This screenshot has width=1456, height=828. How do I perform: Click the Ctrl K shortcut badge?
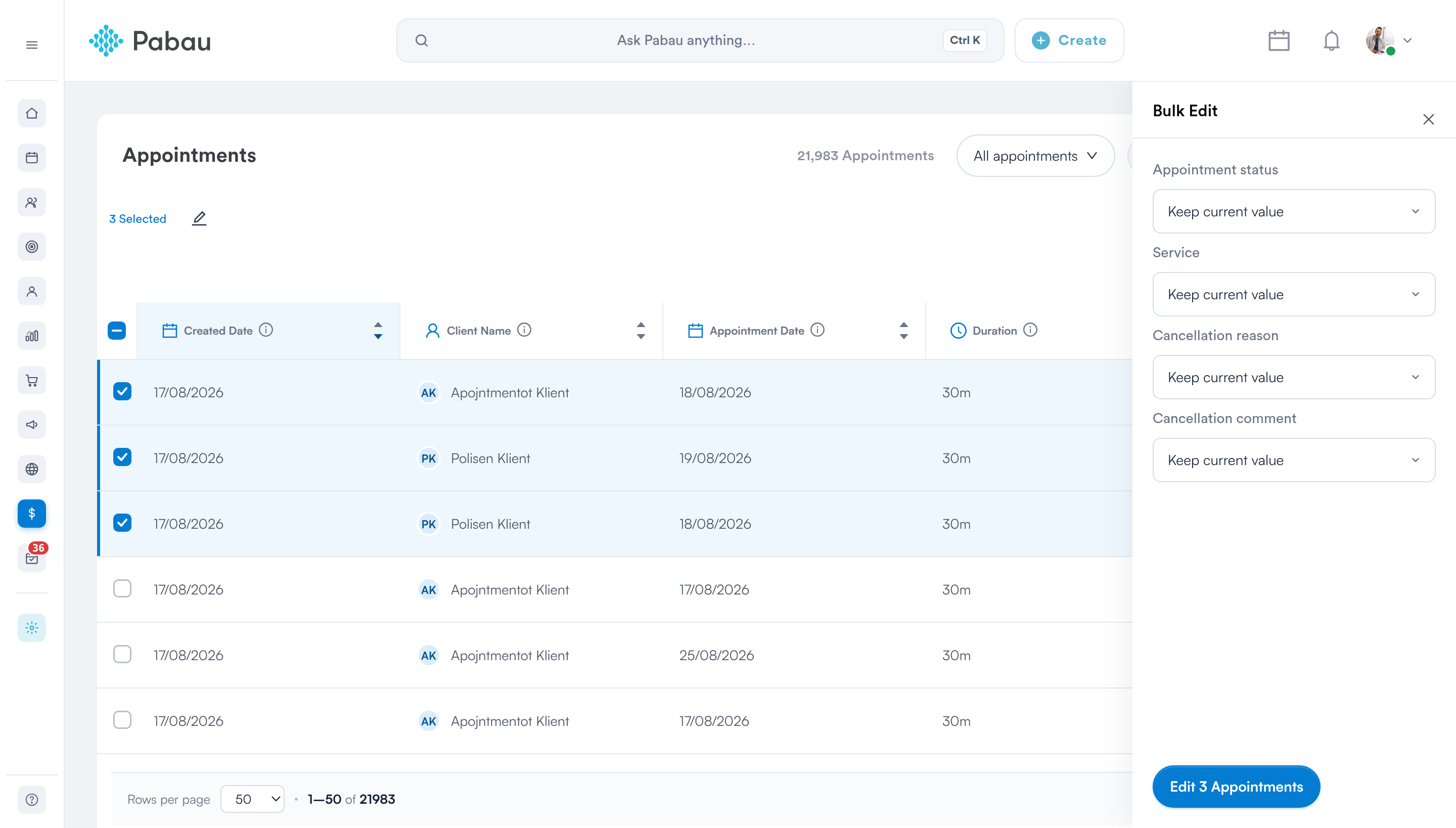[965, 40]
